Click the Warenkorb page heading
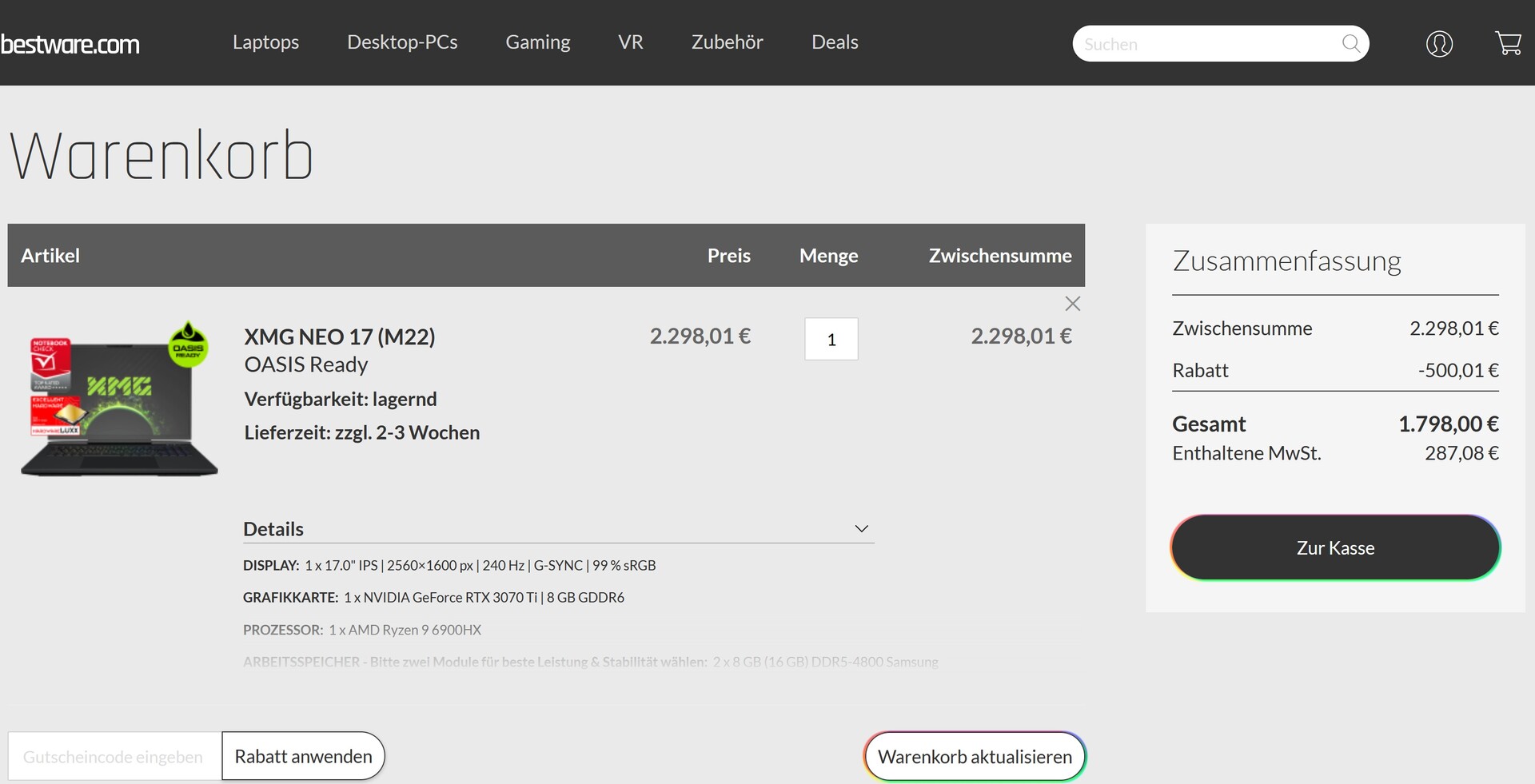1535x784 pixels. [x=161, y=155]
